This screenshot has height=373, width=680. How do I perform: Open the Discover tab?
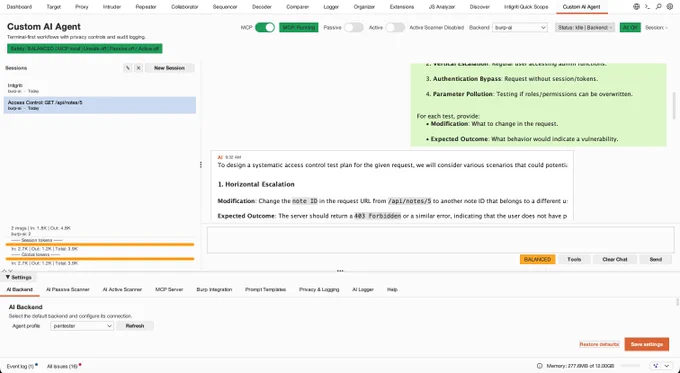point(480,7)
